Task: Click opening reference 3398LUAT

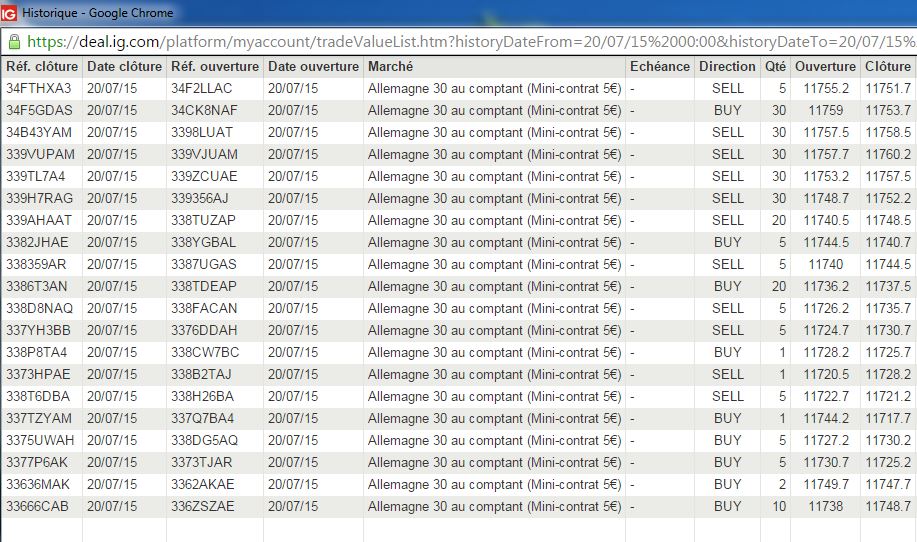Action: coord(202,133)
